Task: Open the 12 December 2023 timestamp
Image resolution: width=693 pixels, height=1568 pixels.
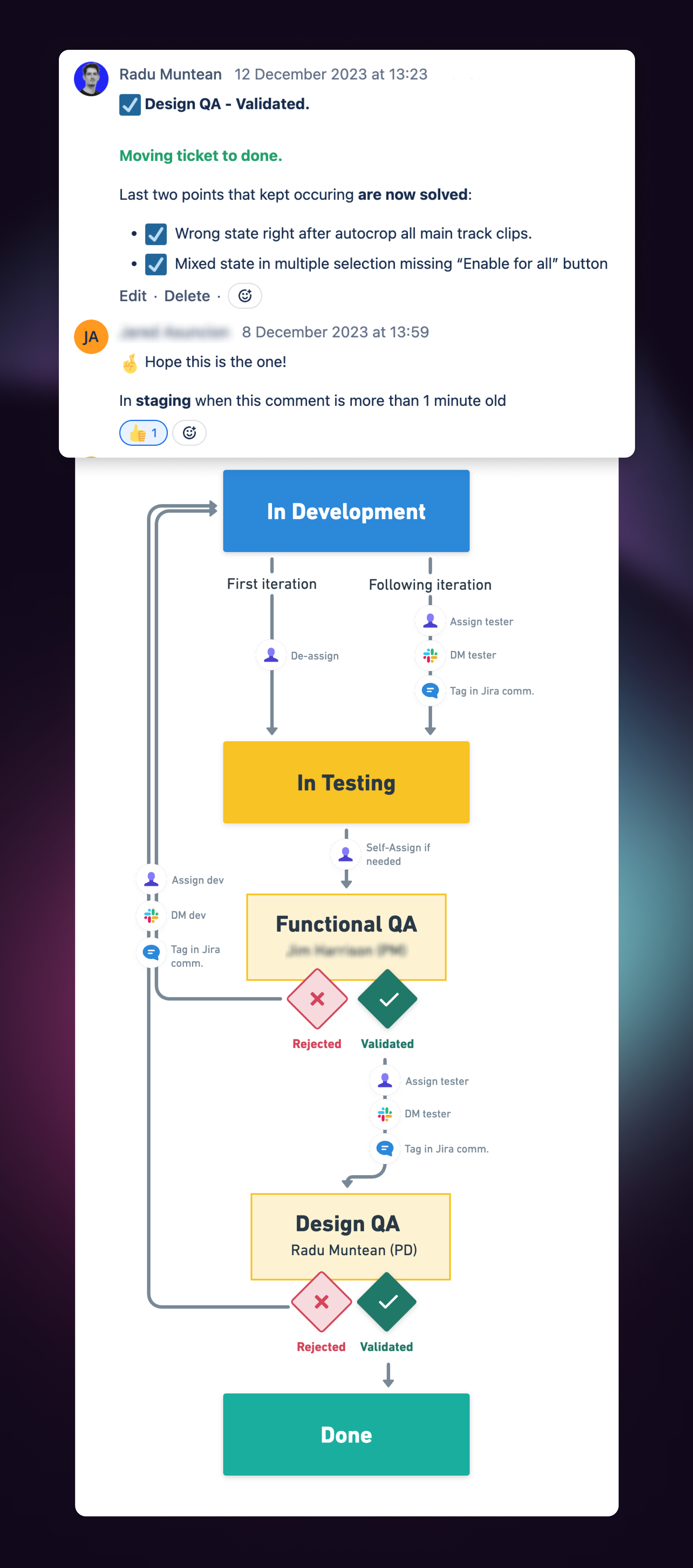Action: (x=331, y=74)
